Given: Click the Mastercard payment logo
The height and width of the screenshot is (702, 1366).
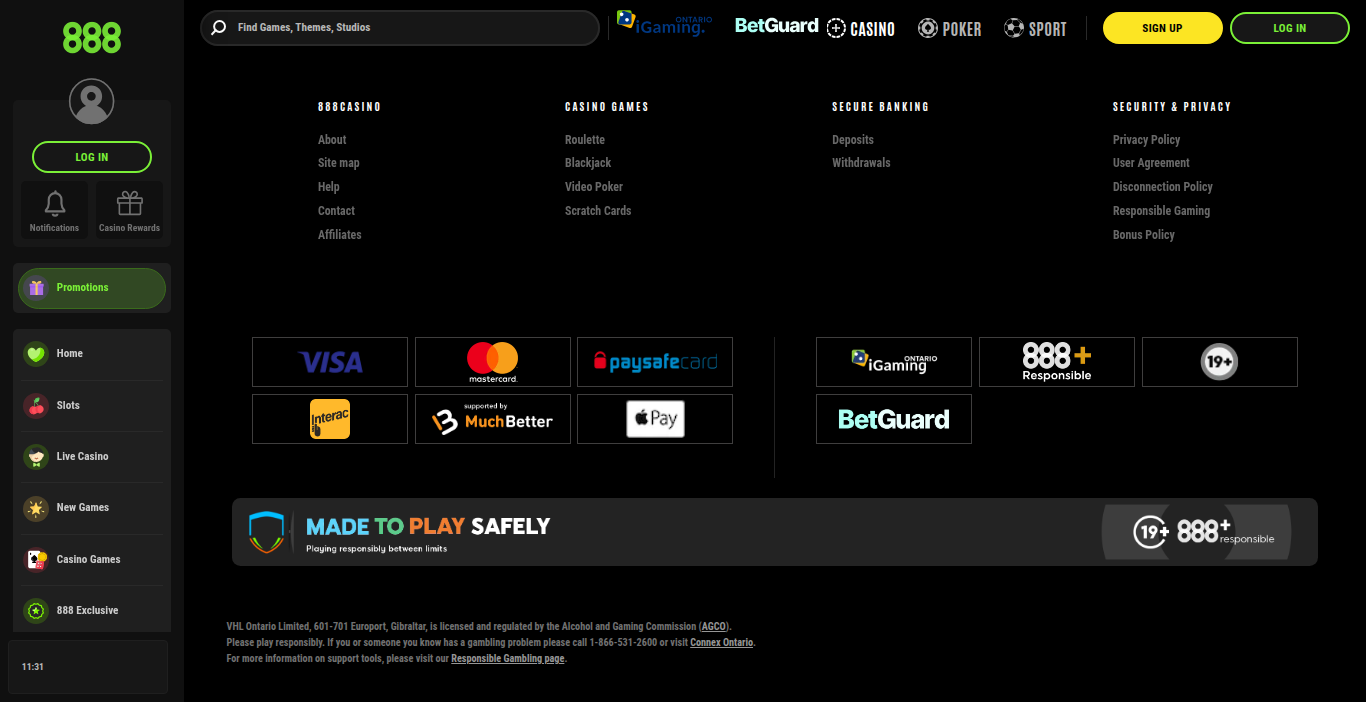Looking at the screenshot, I should tap(493, 362).
